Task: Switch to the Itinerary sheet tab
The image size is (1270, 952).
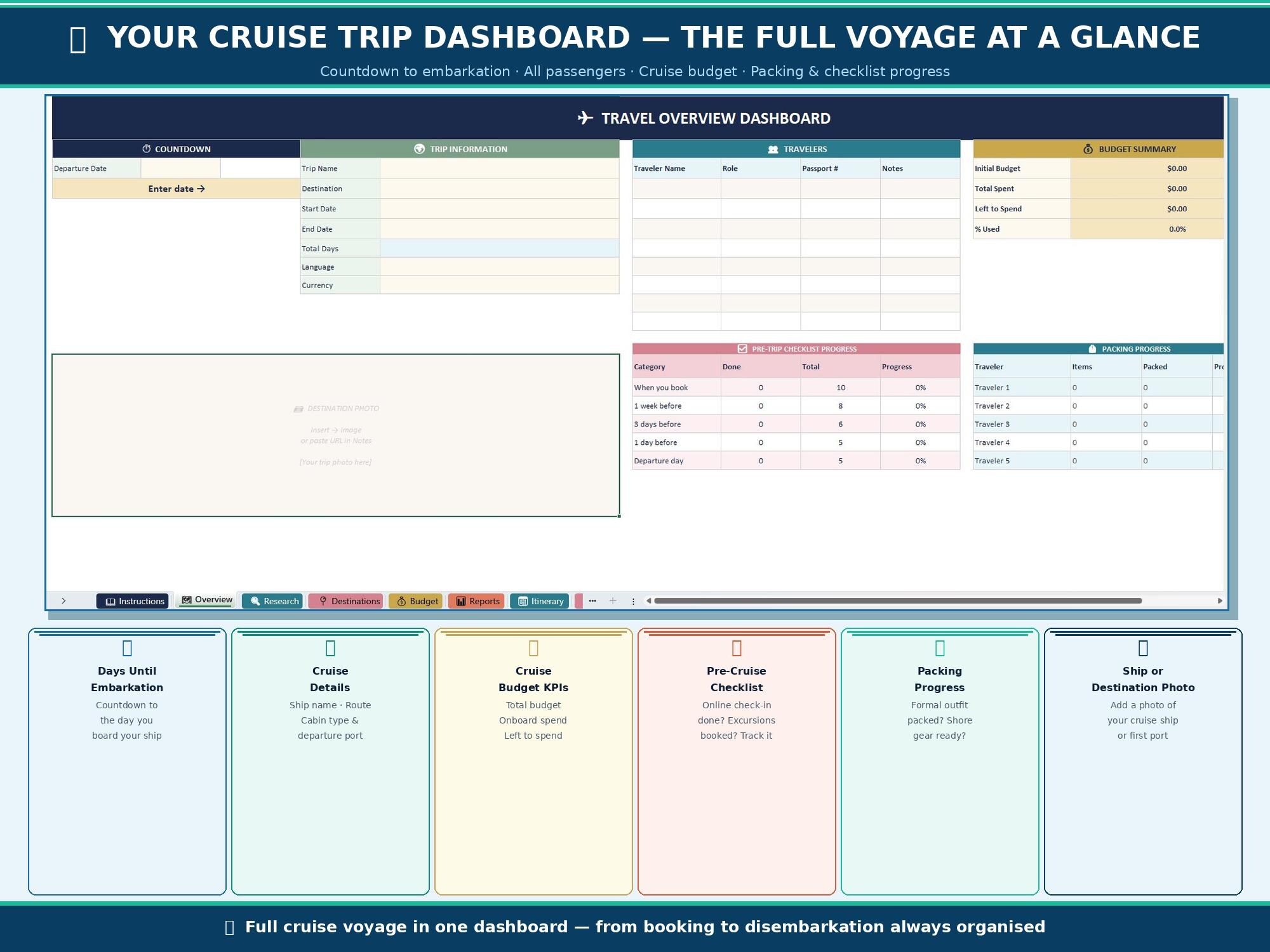Action: coord(540,601)
